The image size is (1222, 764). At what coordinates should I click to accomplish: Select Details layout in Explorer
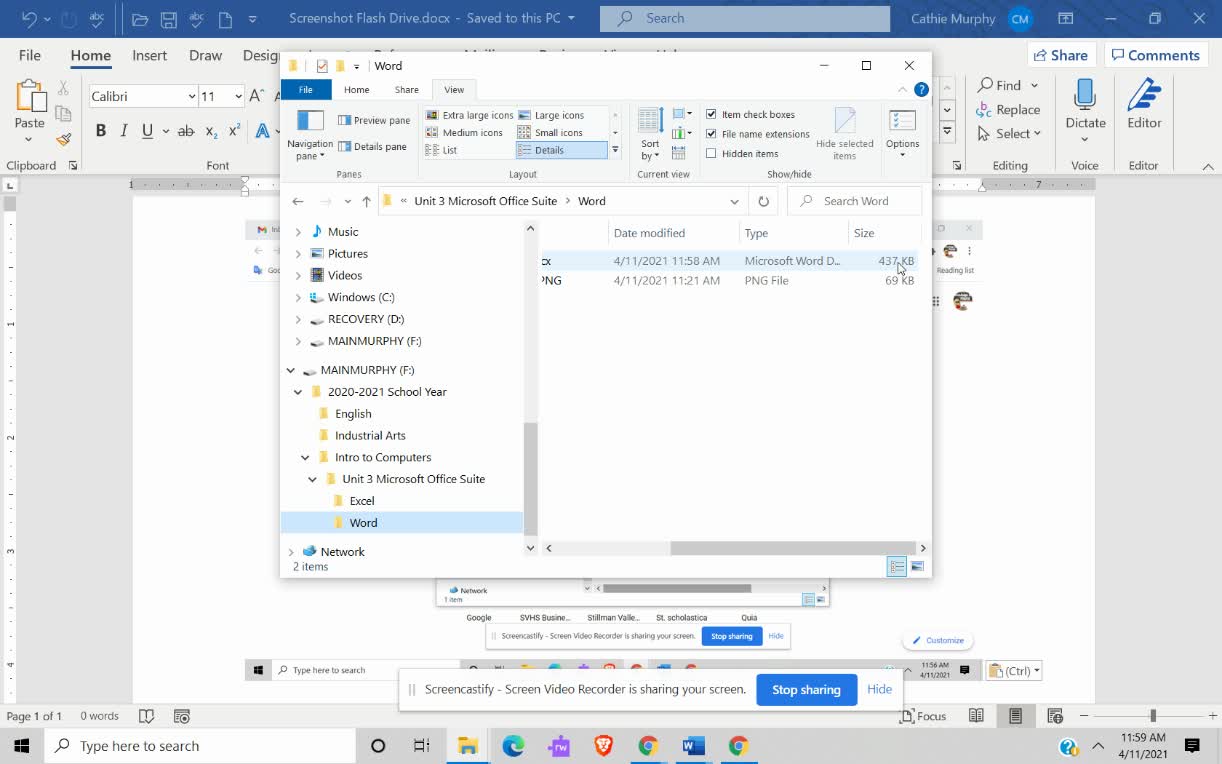click(x=561, y=150)
